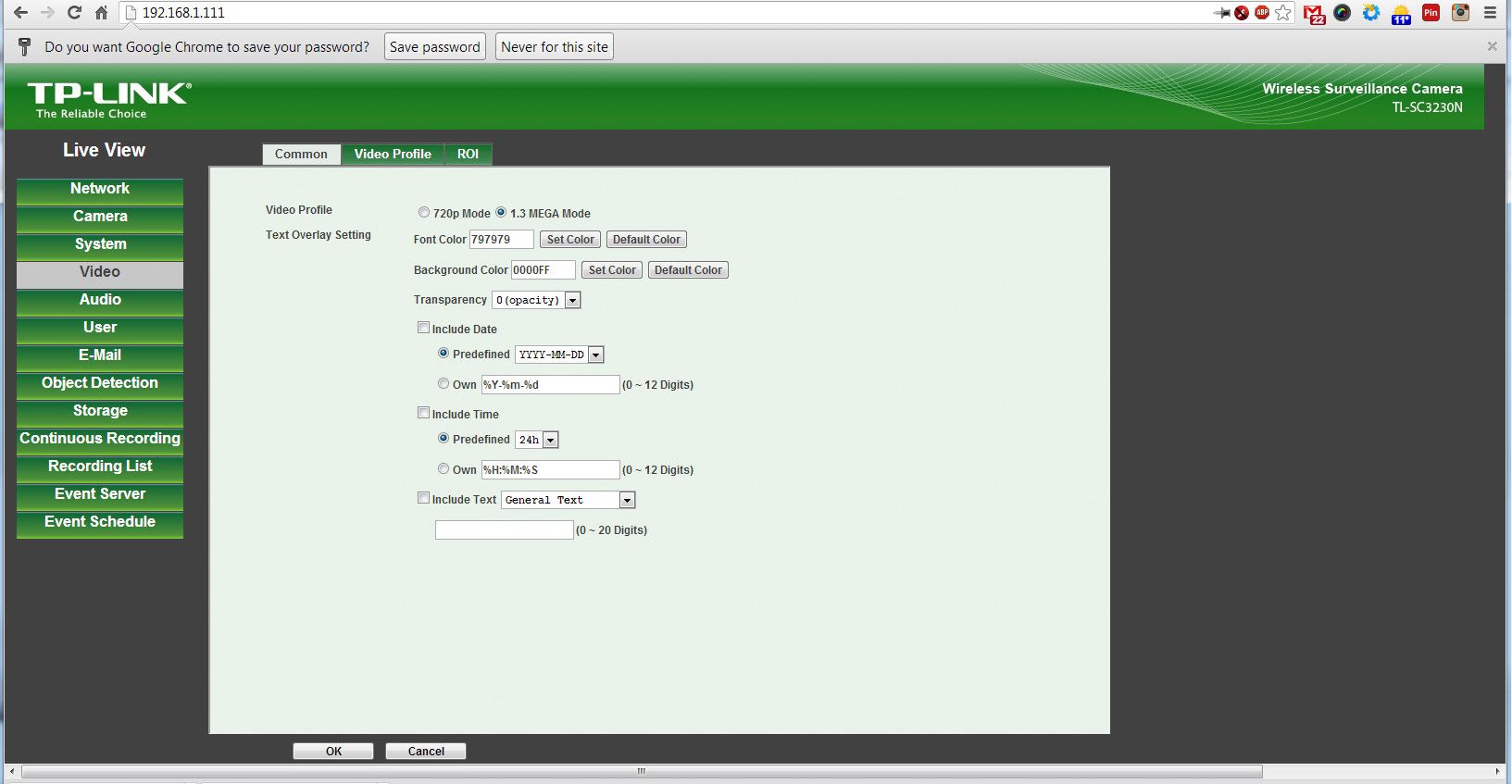1512x784 pixels.
Task: Open the Chrome hamburger menu
Action: click(1490, 13)
